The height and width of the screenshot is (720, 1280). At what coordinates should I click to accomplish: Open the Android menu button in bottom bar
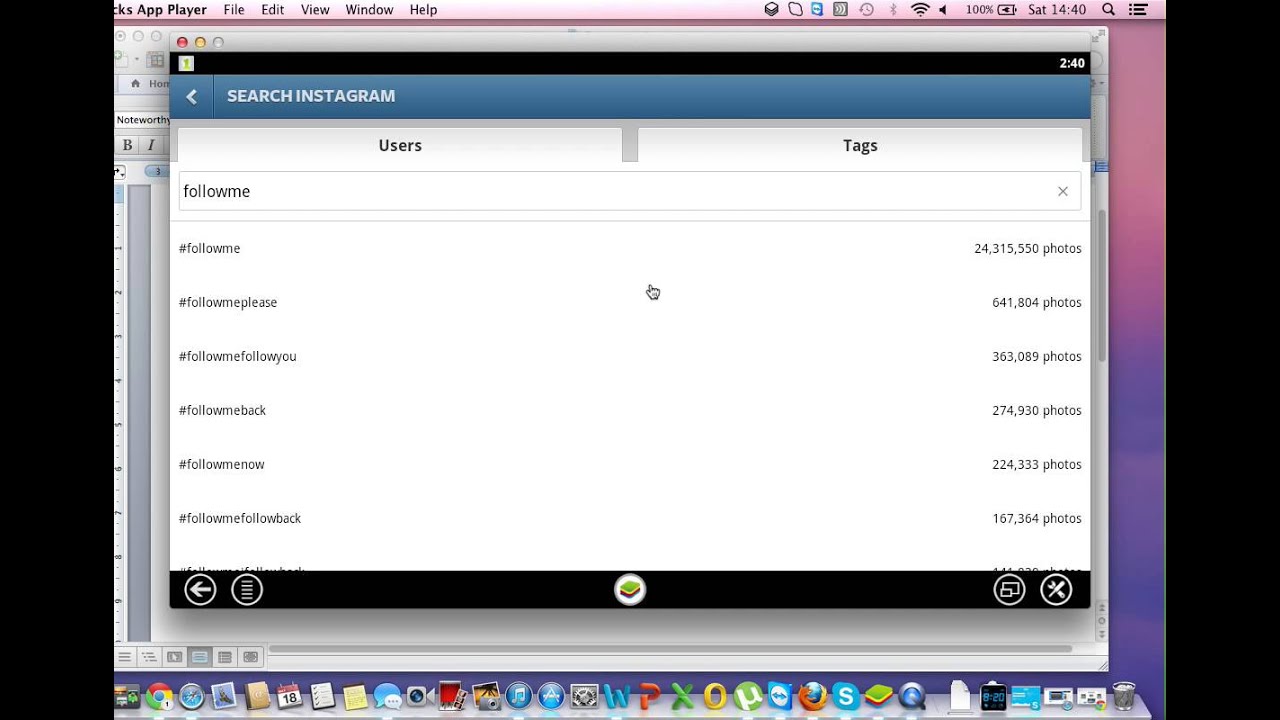[x=247, y=590]
